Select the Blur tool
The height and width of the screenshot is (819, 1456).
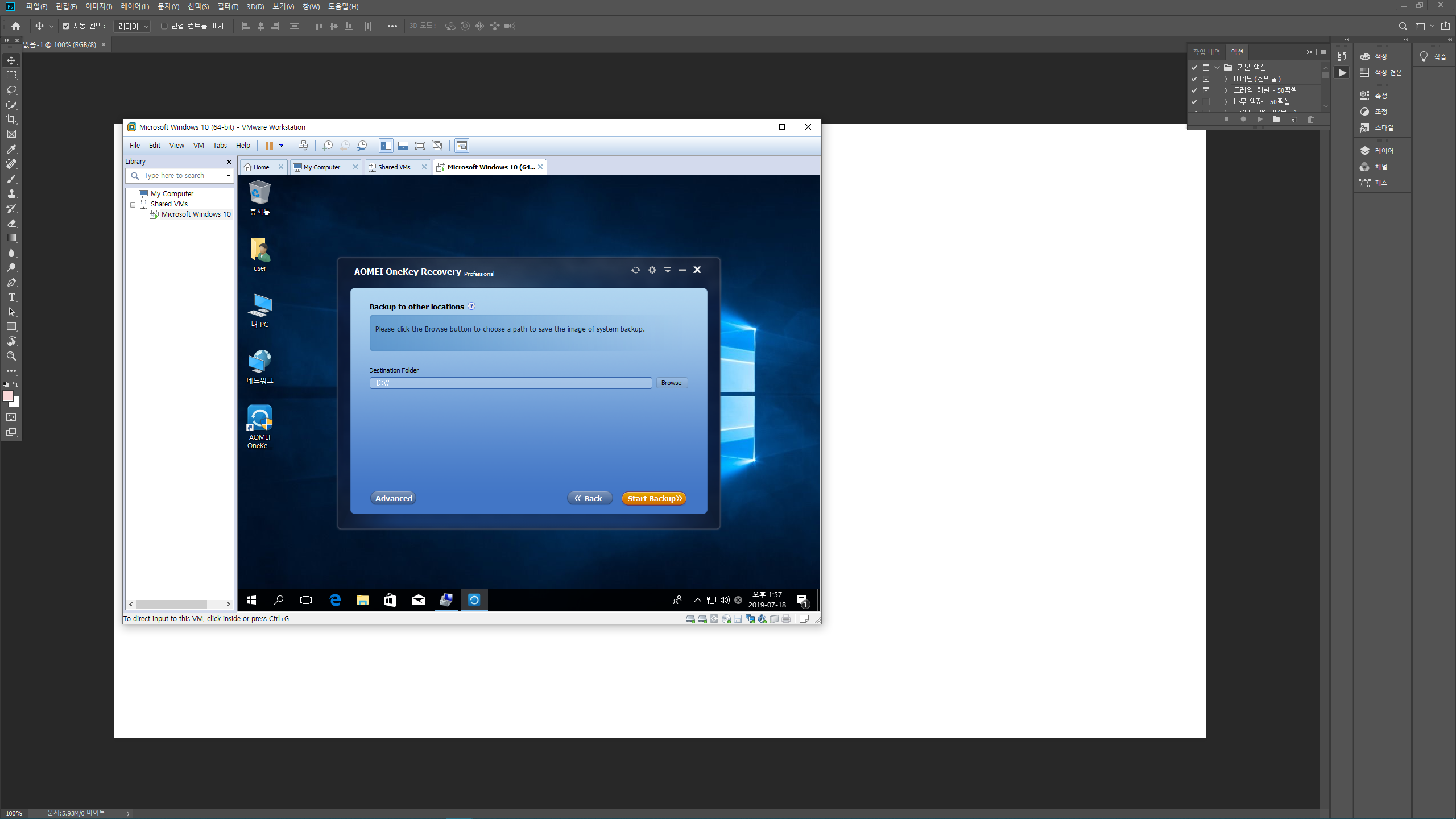coord(11,253)
